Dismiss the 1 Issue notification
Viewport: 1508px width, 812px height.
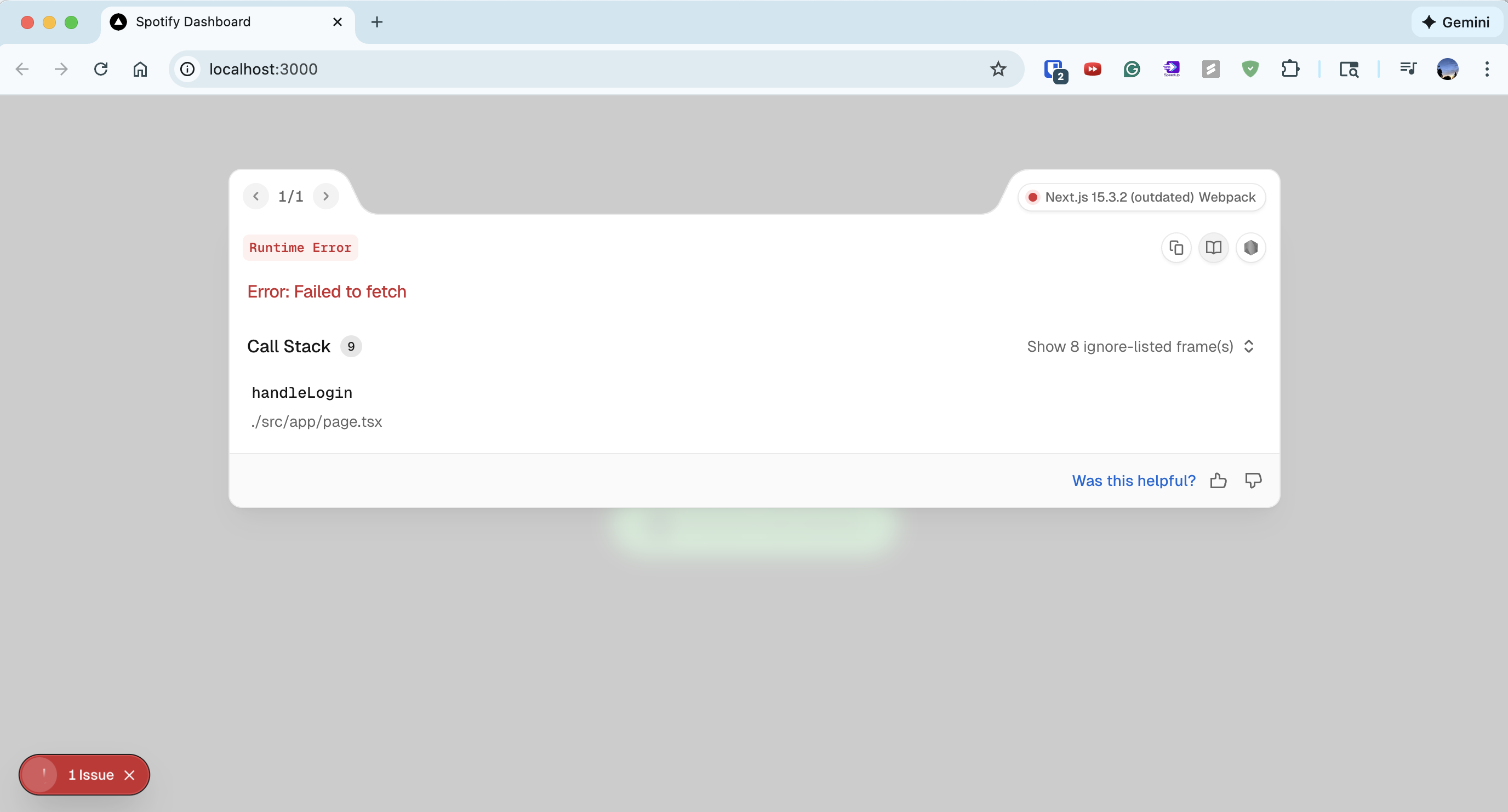pyautogui.click(x=129, y=775)
